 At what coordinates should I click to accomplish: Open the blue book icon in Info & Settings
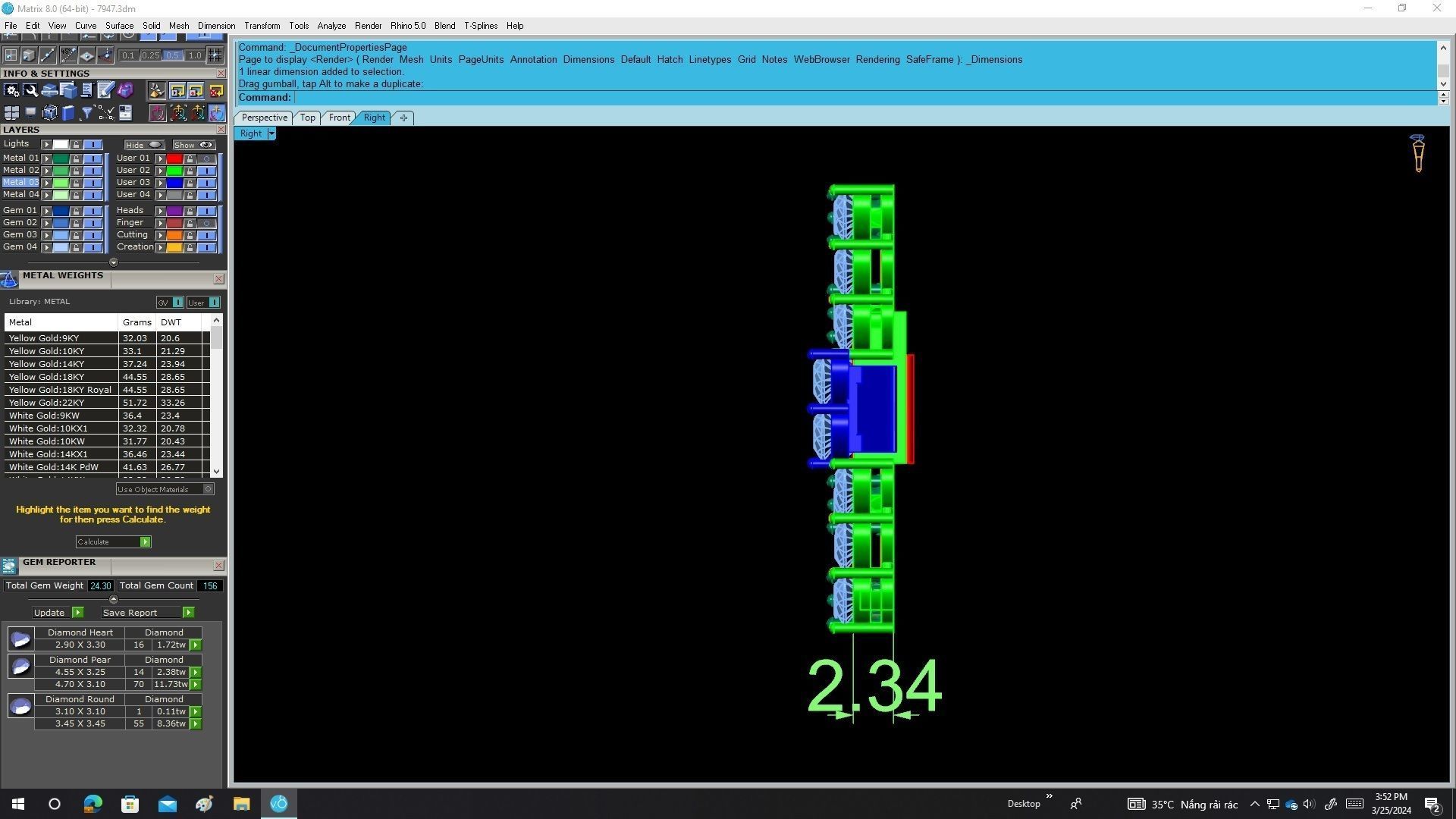pyautogui.click(x=68, y=113)
